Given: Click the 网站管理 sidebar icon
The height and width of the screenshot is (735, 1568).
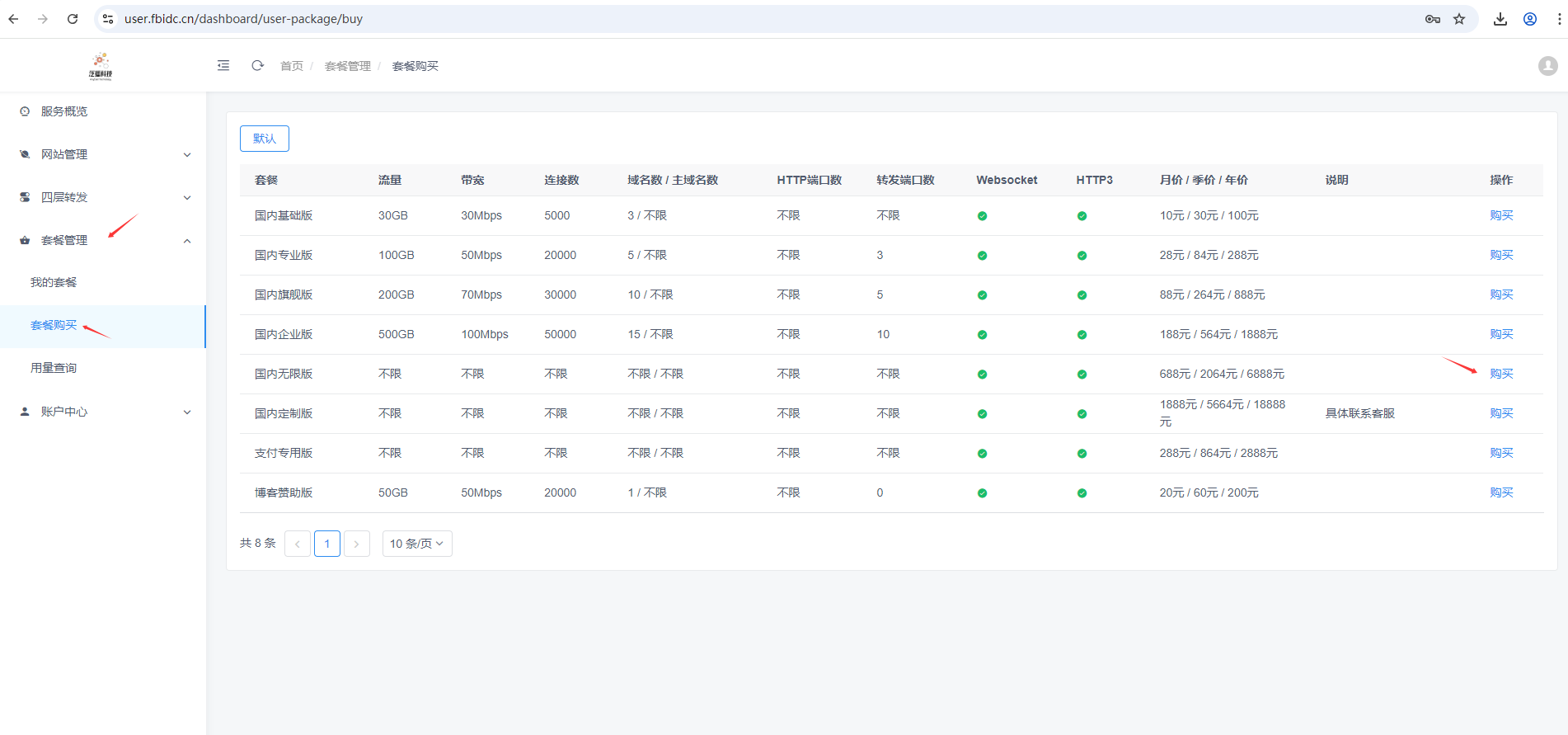Looking at the screenshot, I should [25, 154].
